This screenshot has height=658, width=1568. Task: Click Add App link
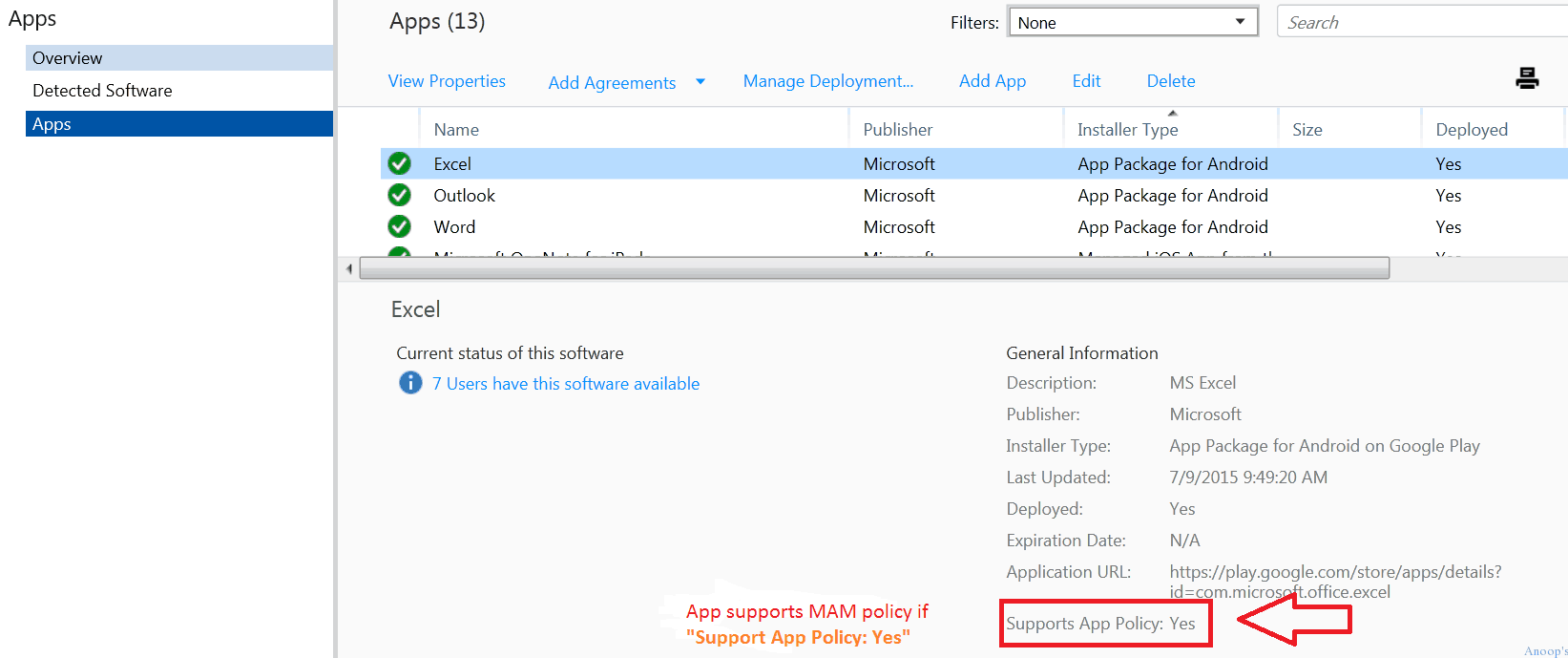pyautogui.click(x=993, y=81)
